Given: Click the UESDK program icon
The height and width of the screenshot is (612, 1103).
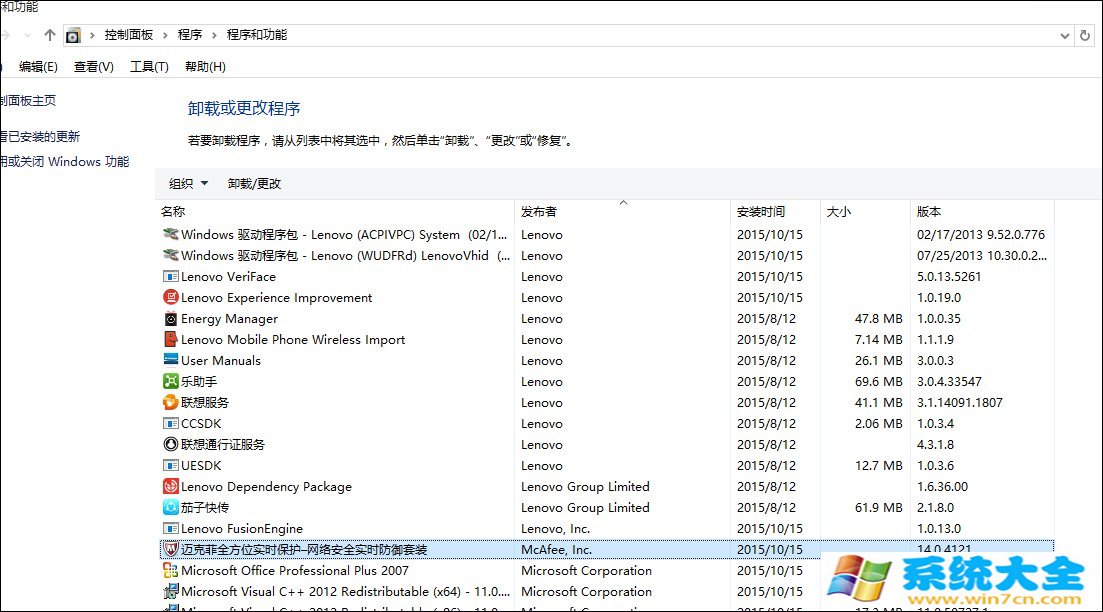Looking at the screenshot, I should [x=170, y=466].
